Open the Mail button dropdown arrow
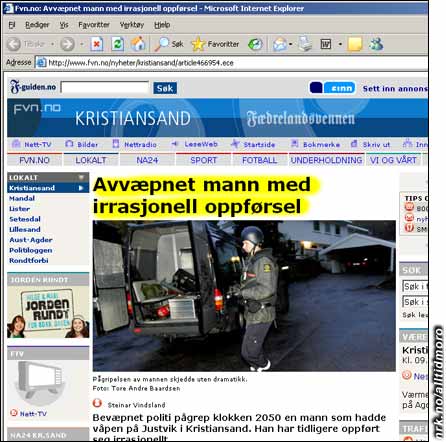Image resolution: width=446 pixels, height=442 pixels. click(x=291, y=44)
